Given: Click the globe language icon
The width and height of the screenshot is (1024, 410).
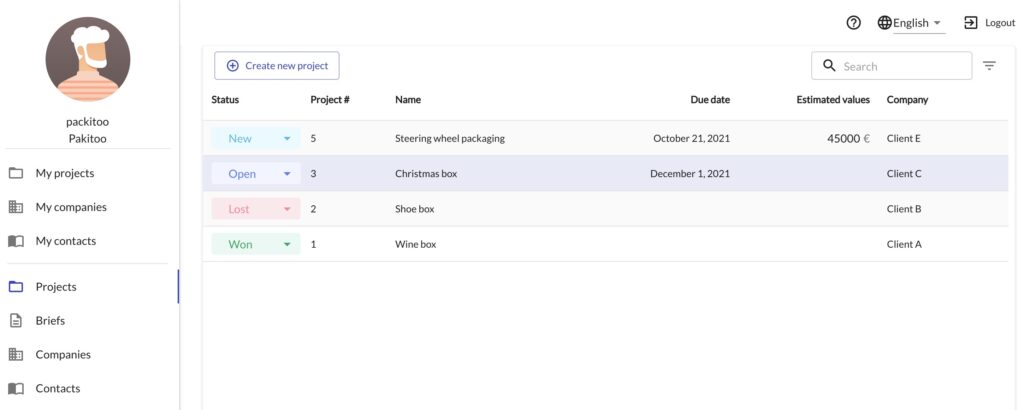Looking at the screenshot, I should point(884,23).
